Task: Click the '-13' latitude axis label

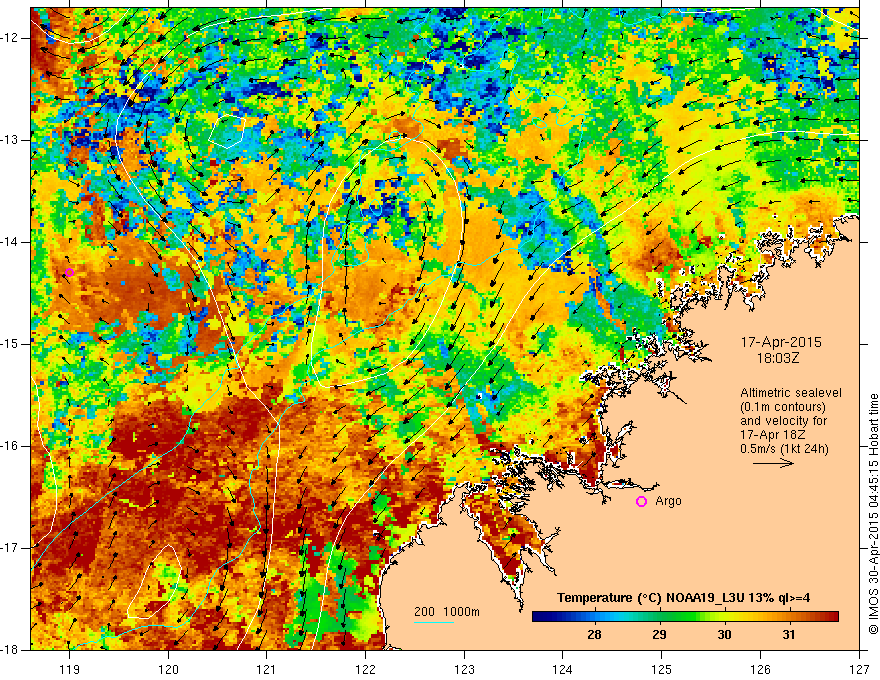Action: (10, 140)
